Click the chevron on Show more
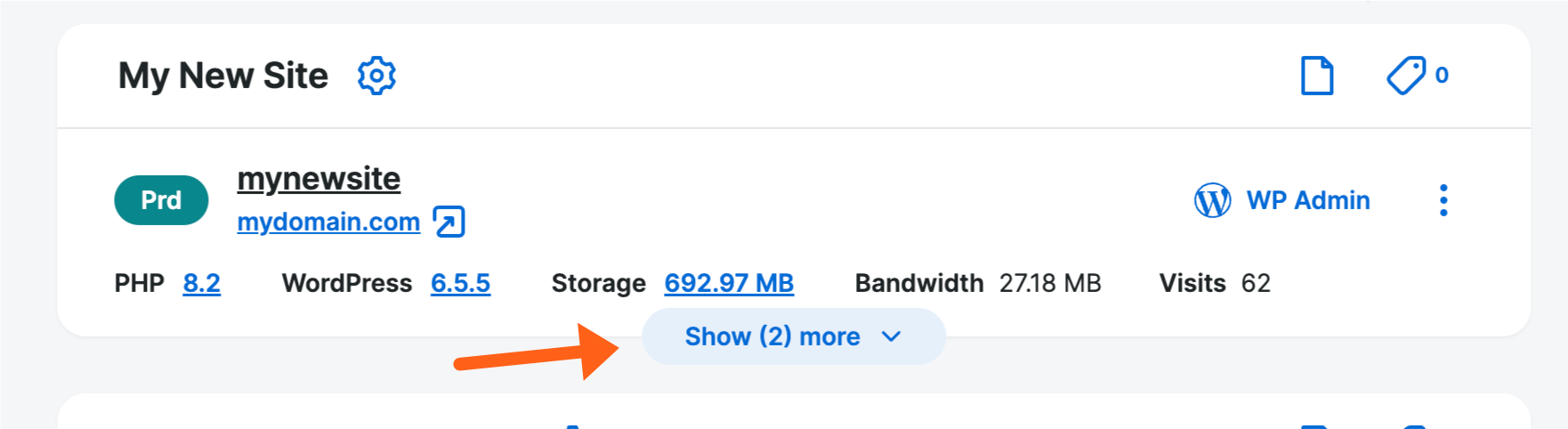The image size is (1568, 429). click(891, 336)
